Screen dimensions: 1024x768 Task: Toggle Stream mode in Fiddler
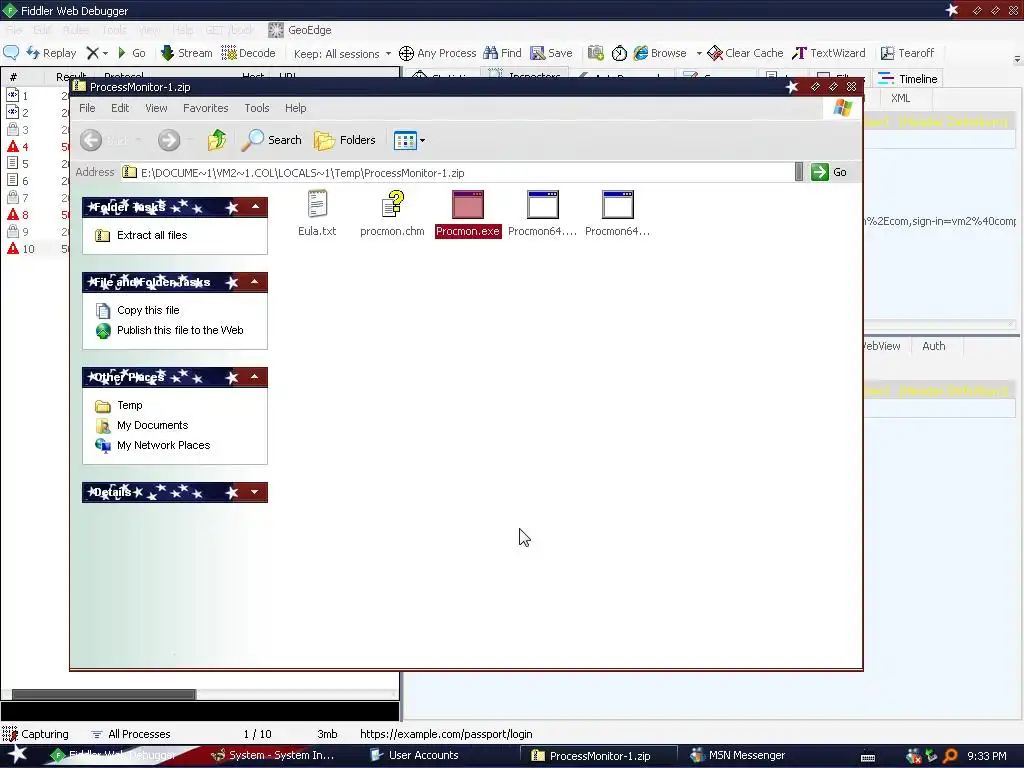pyautogui.click(x=187, y=53)
